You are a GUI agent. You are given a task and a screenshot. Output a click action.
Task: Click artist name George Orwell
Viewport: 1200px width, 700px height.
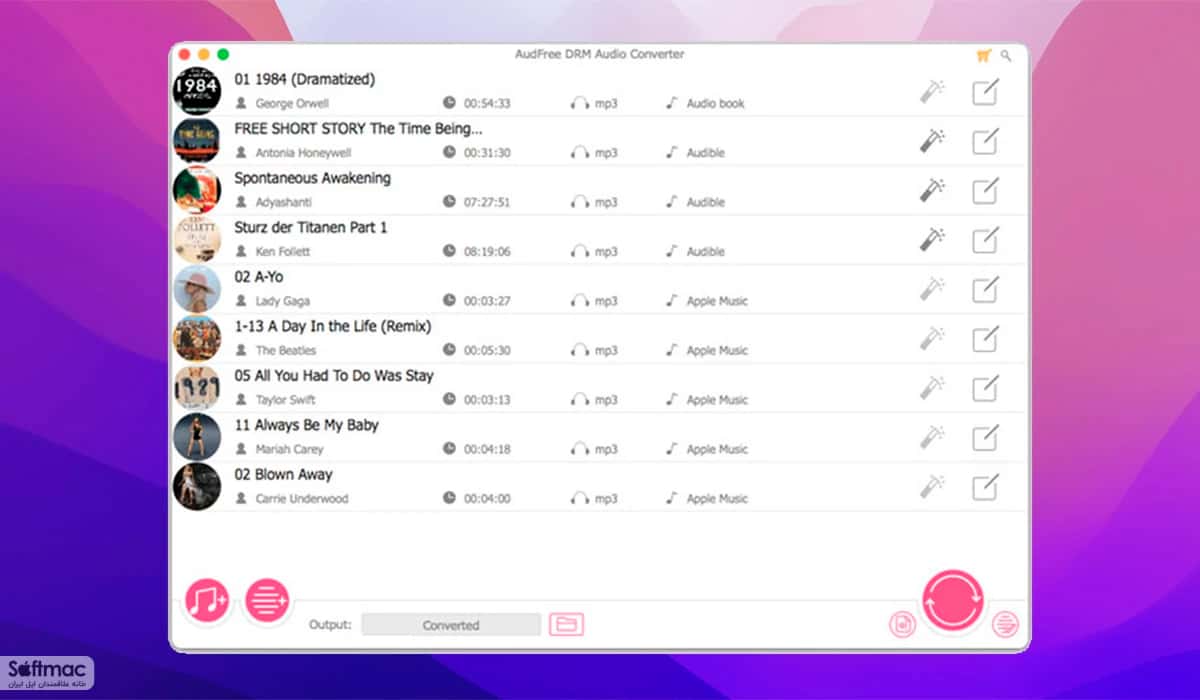point(292,103)
